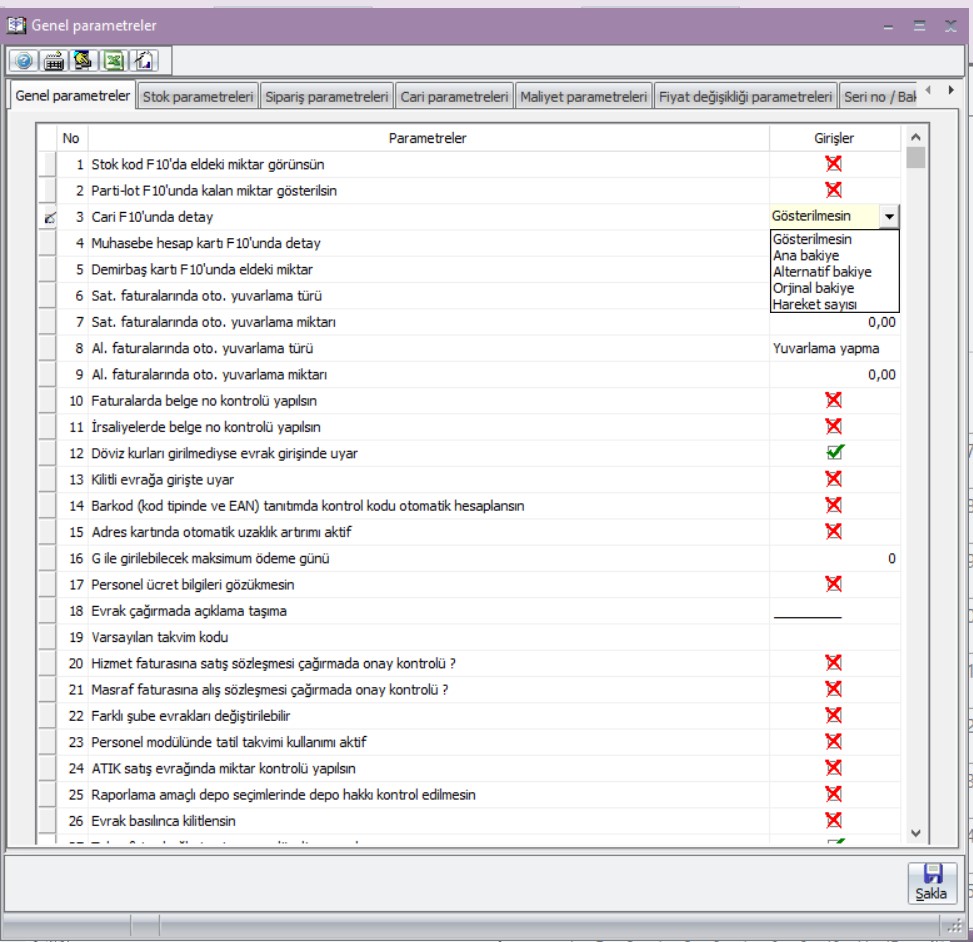
Task: Click the vertical scrollbar down arrow
Action: point(915,832)
